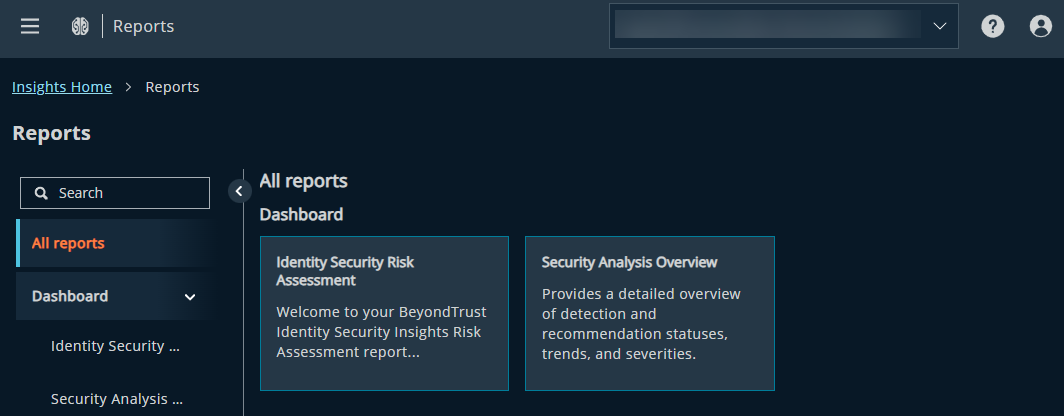Click the Dashboard heading above the cards

coord(301,214)
